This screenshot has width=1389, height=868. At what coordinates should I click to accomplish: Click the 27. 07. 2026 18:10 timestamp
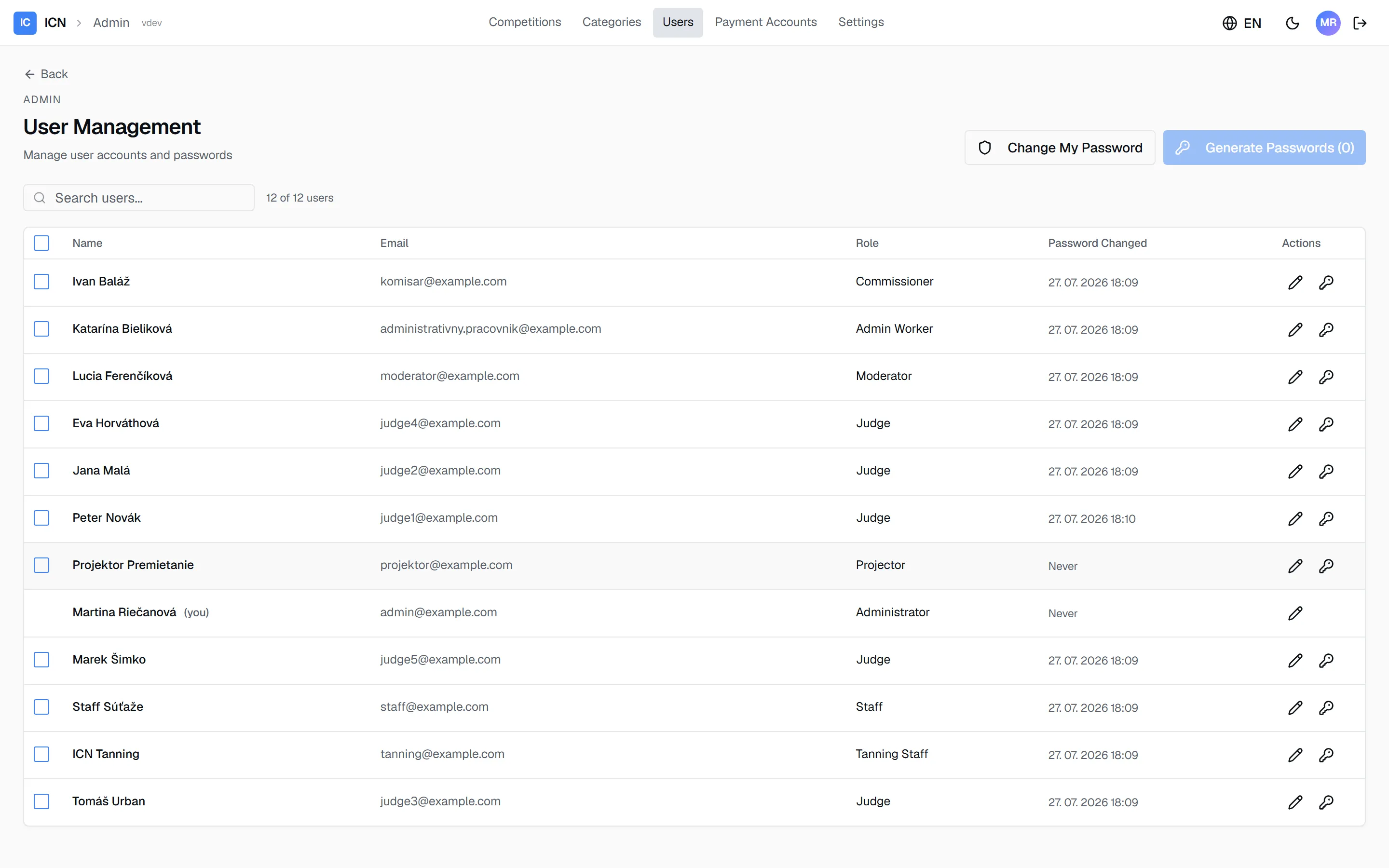[x=1092, y=519]
